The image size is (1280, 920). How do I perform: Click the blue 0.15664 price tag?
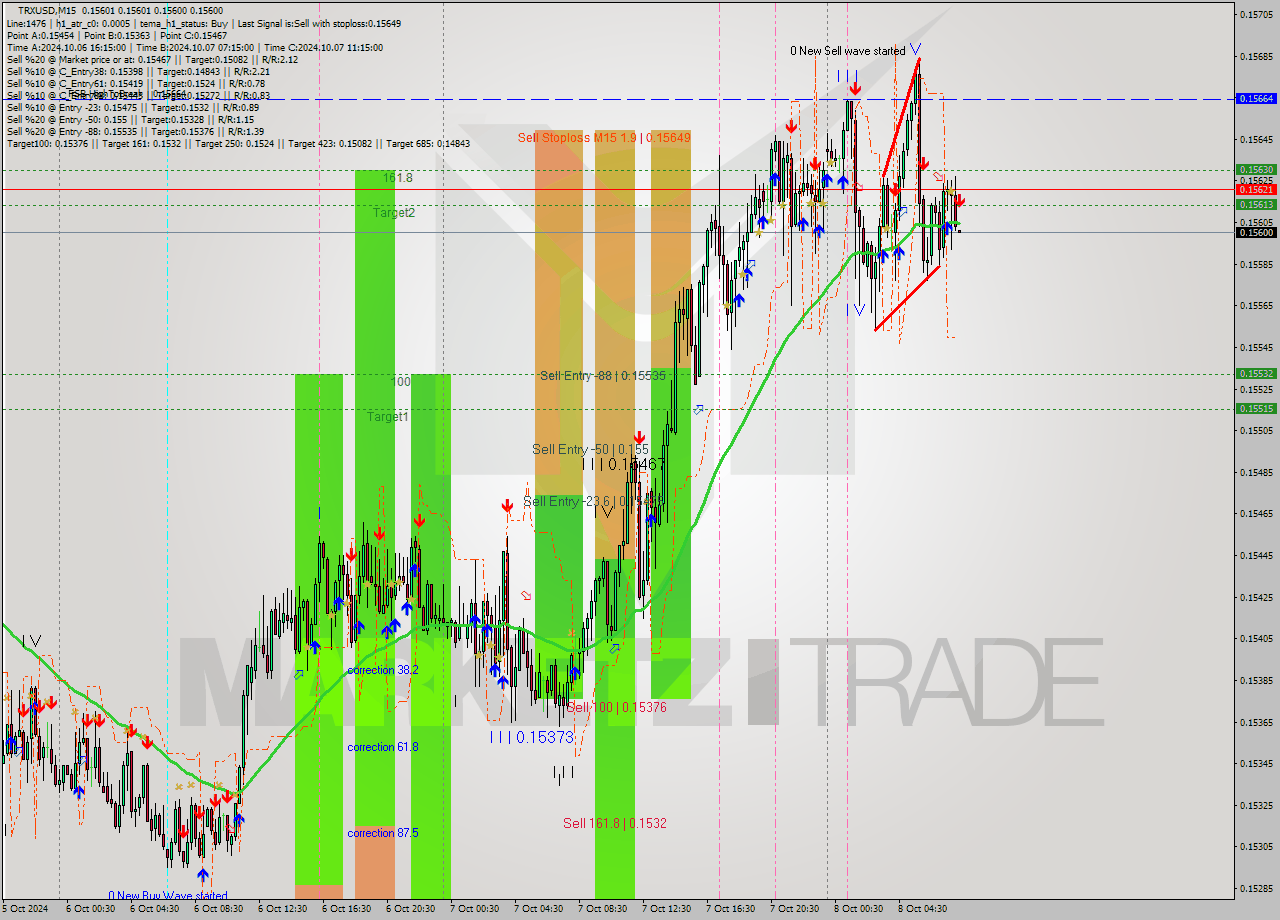point(1256,99)
